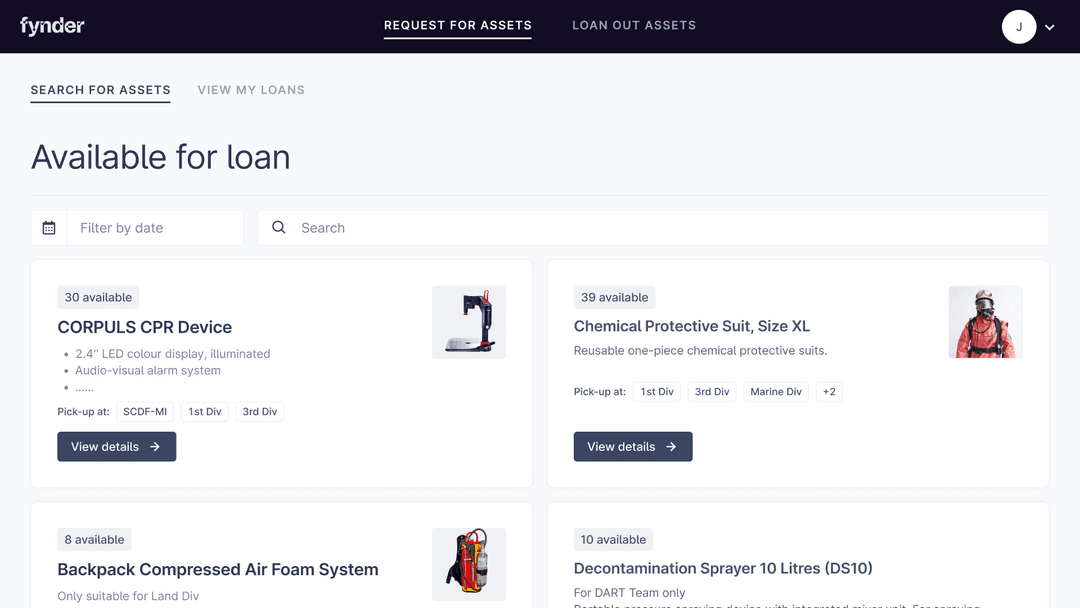Select 3rd Div tag on Protective Suit
The height and width of the screenshot is (608, 1080).
(x=712, y=392)
